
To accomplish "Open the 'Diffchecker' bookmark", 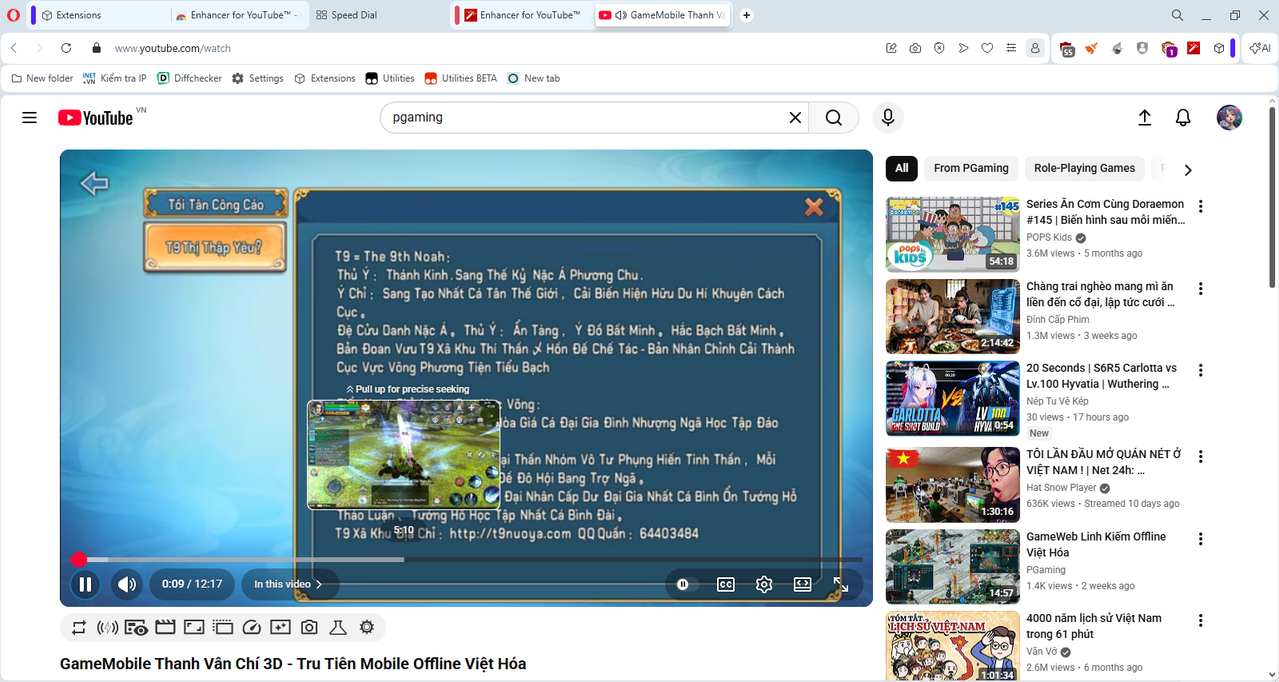I will (x=190, y=78).
